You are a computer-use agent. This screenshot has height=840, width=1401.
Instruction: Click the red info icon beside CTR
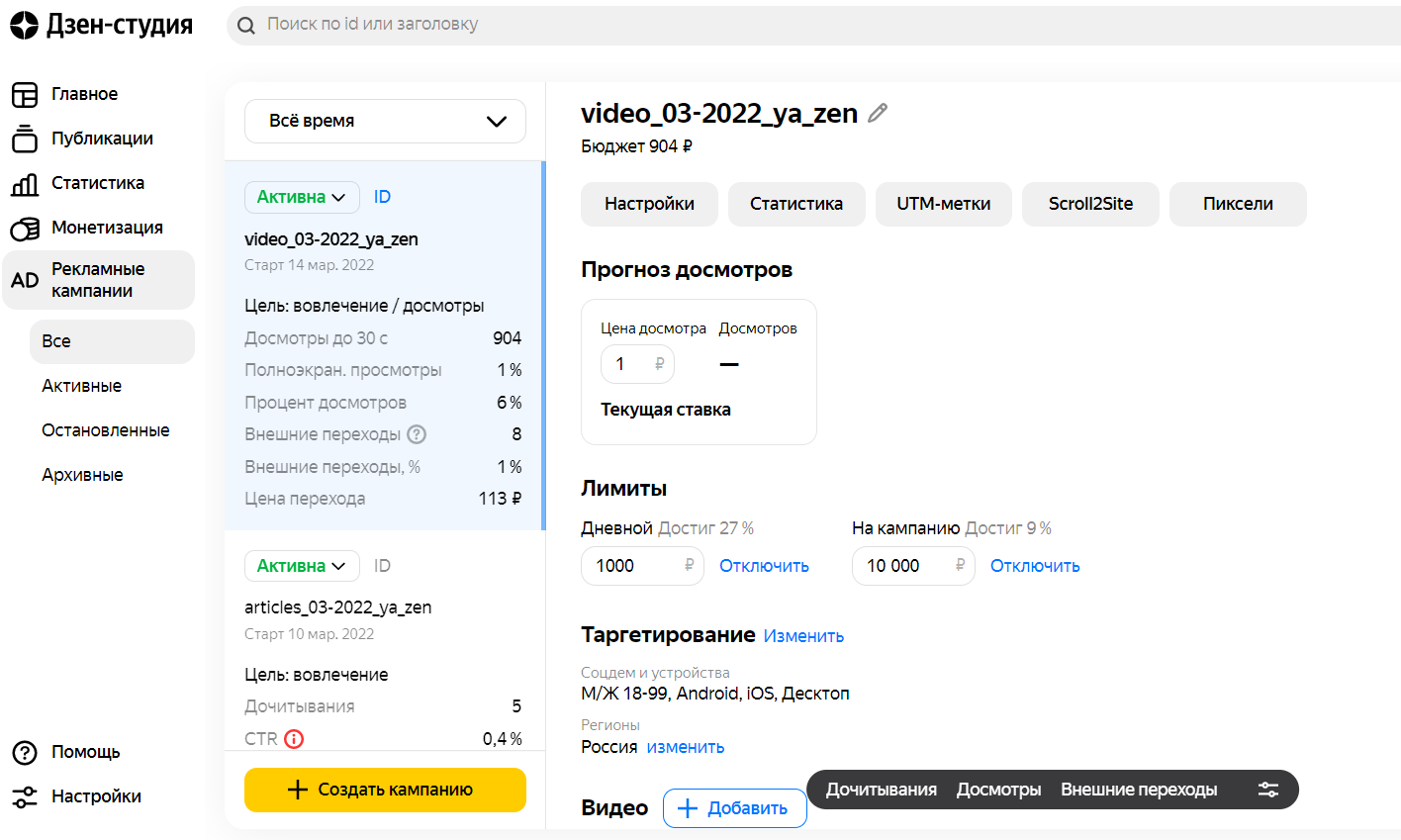click(294, 739)
